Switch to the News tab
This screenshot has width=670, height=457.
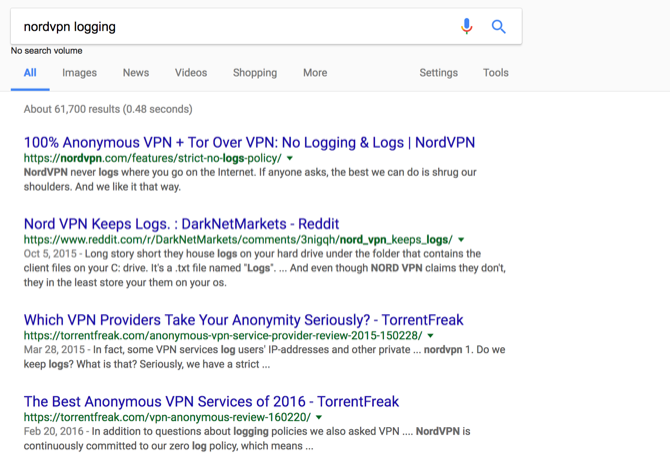(x=136, y=73)
